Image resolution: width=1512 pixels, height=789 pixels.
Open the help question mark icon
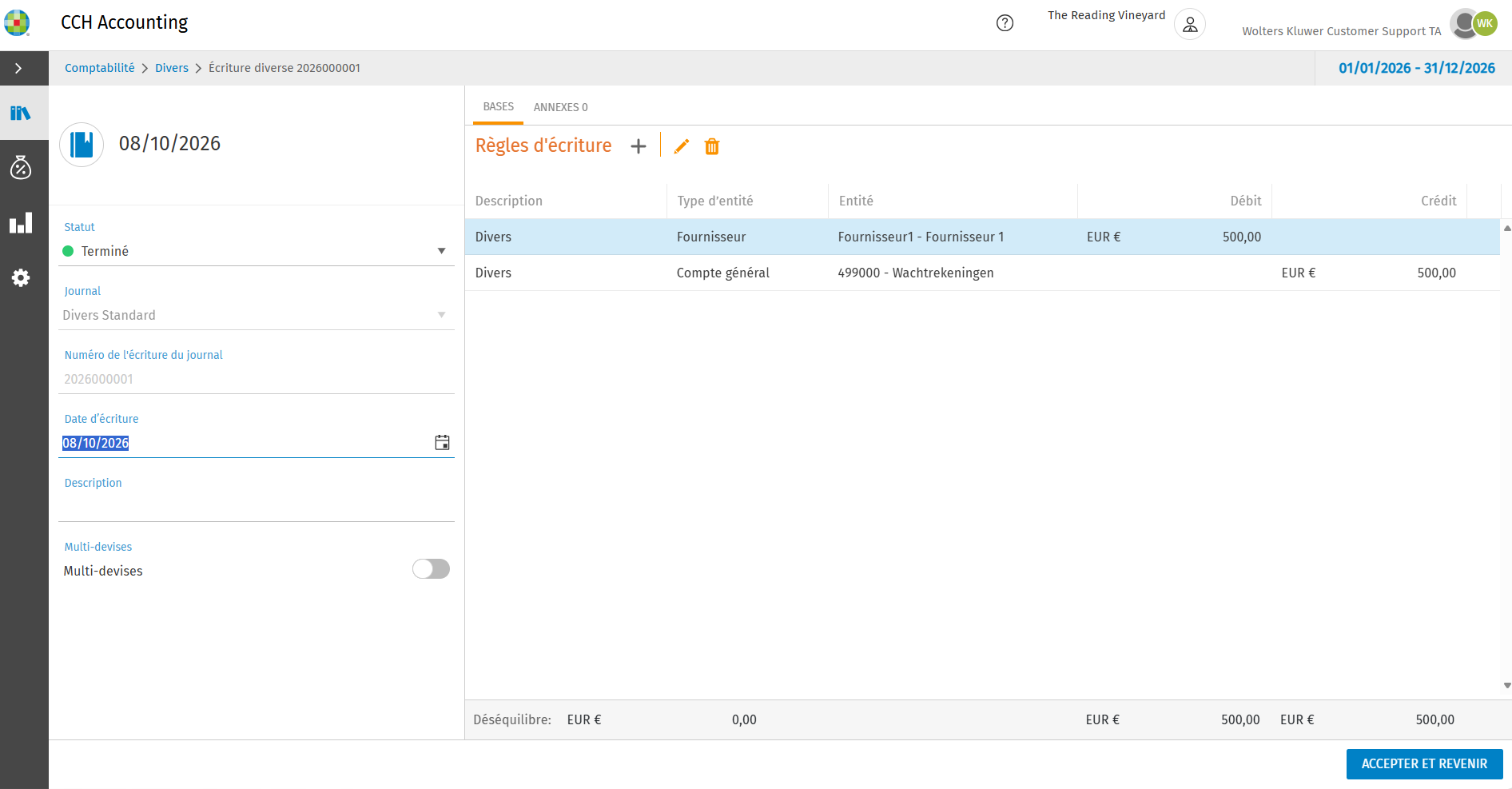[1005, 23]
